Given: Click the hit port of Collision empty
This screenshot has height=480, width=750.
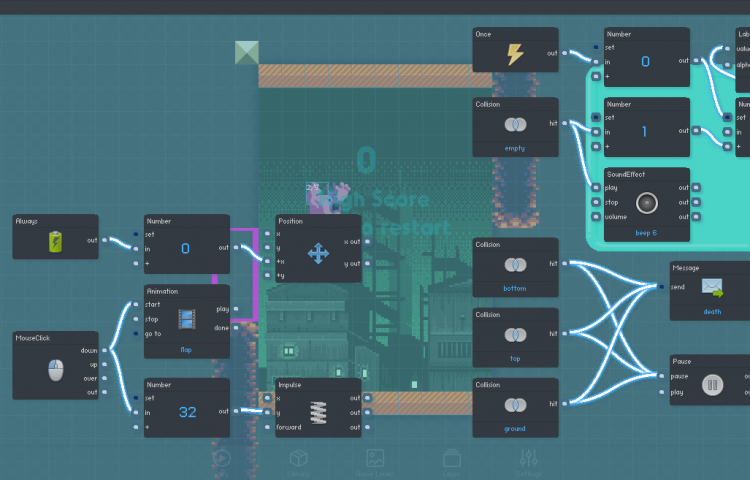Looking at the screenshot, I should [565, 123].
